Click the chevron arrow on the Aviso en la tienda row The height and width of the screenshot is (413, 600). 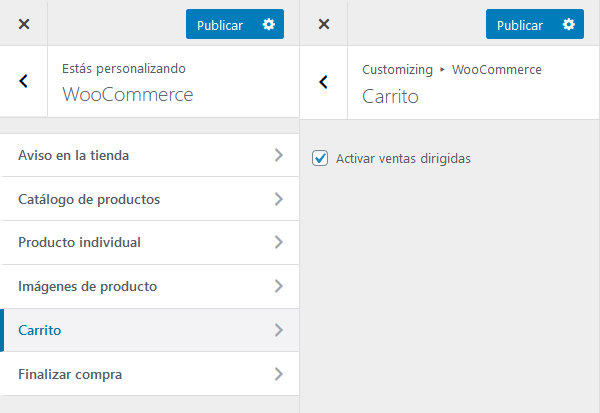(278, 155)
